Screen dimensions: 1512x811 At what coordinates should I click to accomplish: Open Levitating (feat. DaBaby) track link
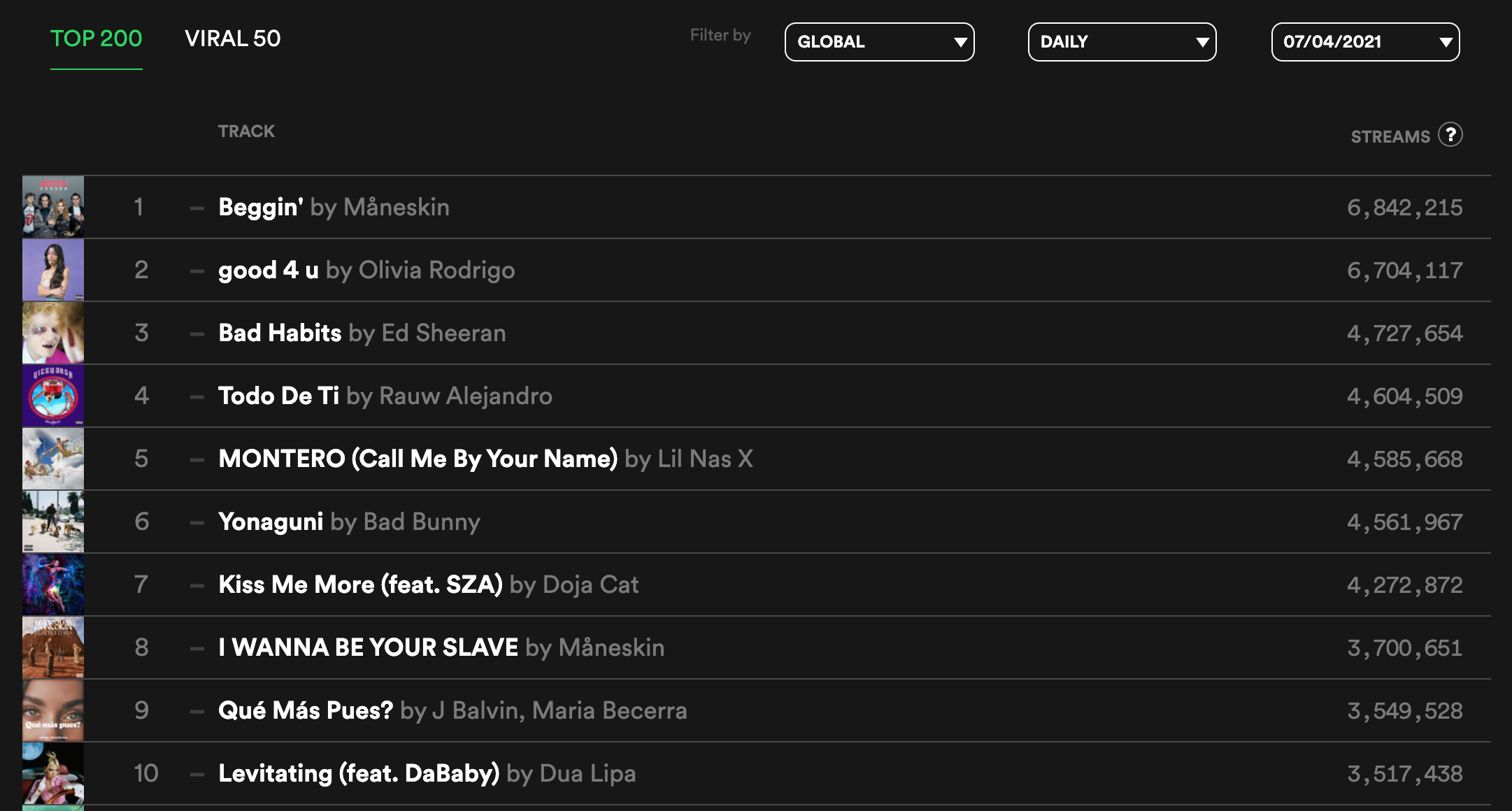(427, 773)
